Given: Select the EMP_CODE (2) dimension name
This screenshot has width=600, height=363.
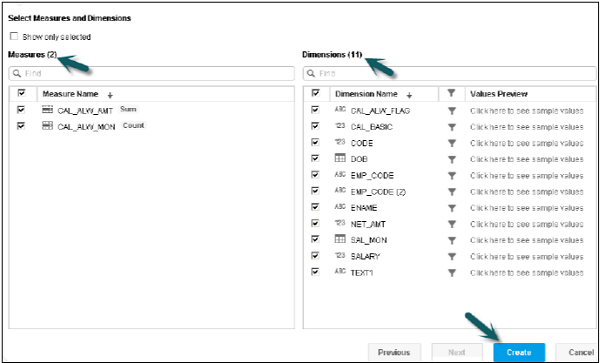Looking at the screenshot, I should (x=378, y=192).
